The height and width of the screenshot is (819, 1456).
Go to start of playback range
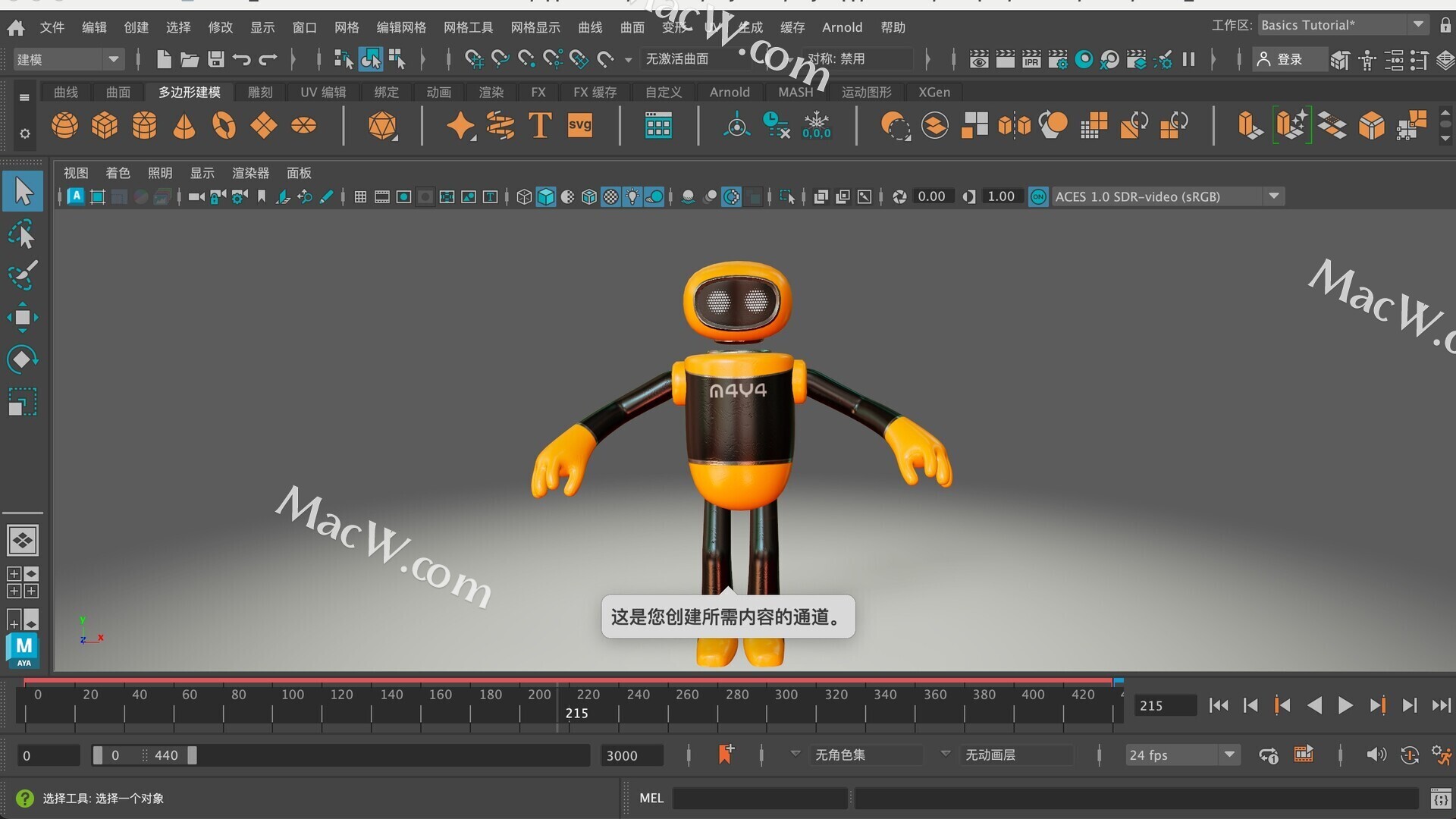[1219, 706]
